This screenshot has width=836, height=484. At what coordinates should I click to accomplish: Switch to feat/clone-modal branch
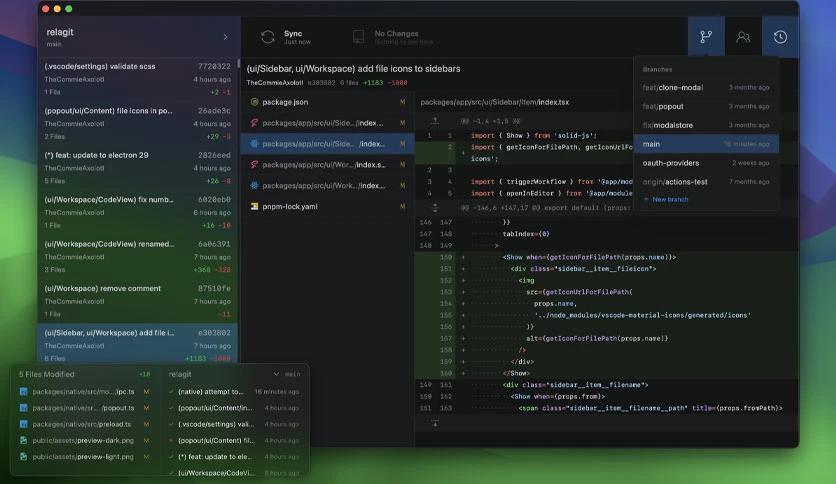(x=706, y=87)
